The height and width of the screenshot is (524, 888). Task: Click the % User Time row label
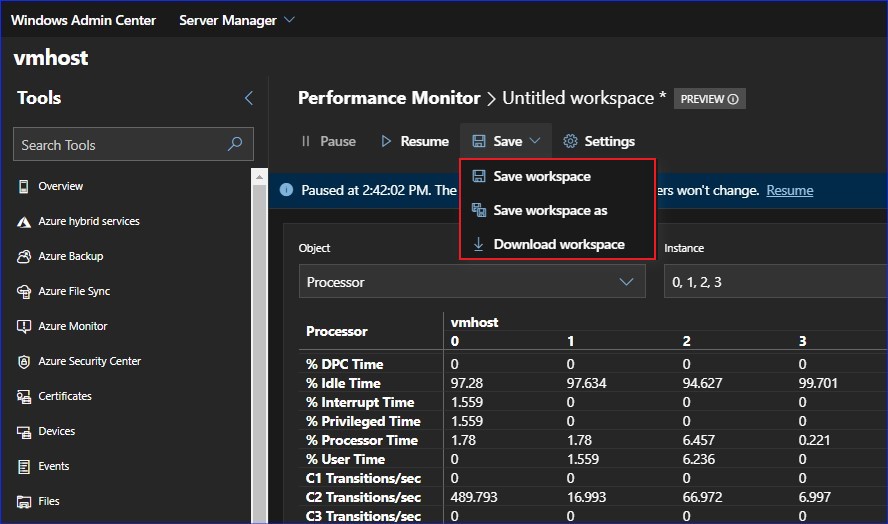click(x=345, y=459)
